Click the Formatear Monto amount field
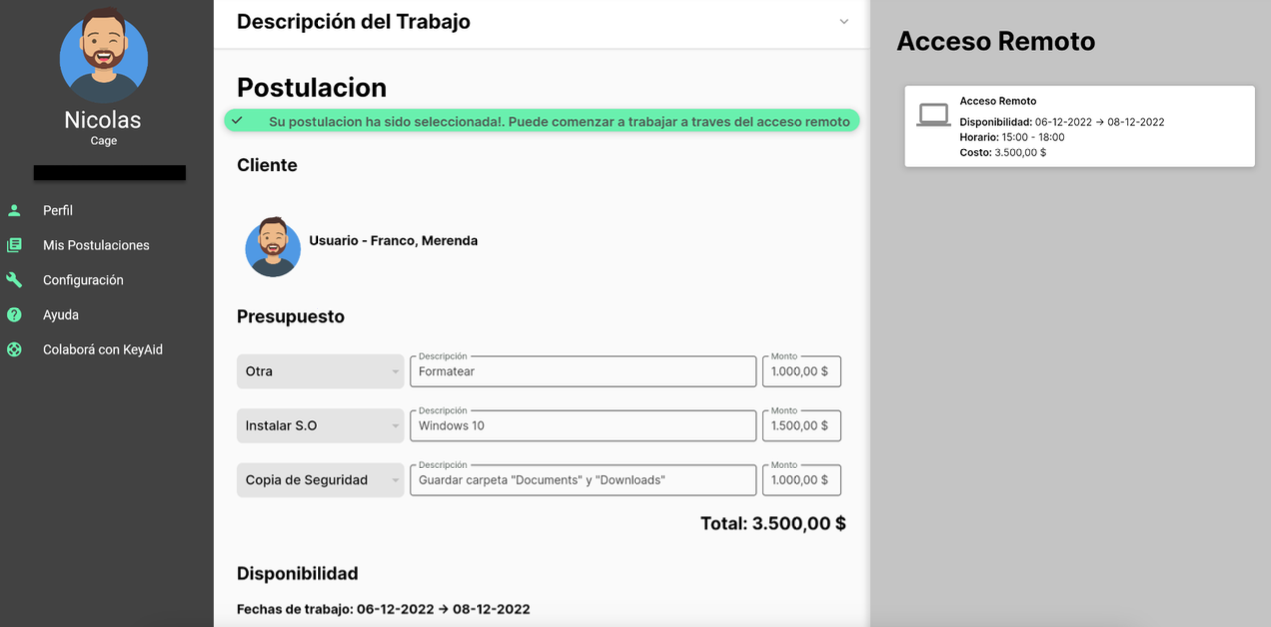This screenshot has height=627, width=1271. point(801,371)
